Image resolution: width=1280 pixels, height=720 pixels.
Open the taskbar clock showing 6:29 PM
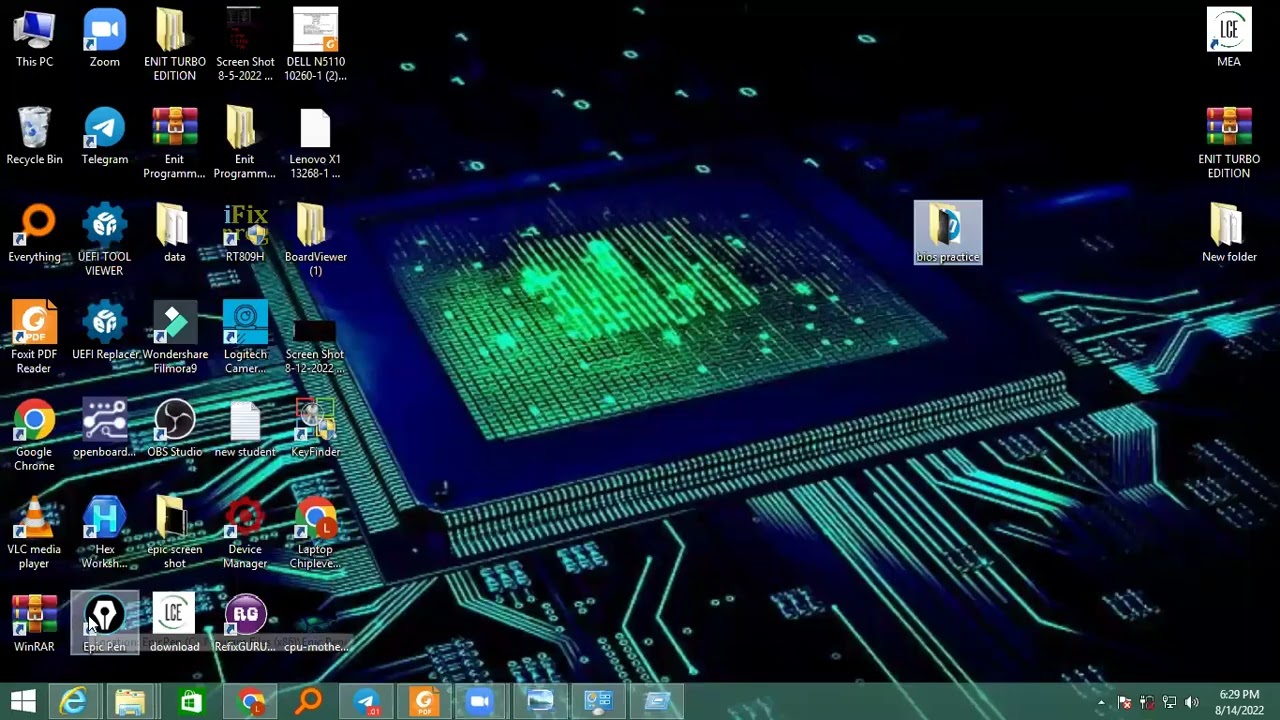click(1239, 702)
